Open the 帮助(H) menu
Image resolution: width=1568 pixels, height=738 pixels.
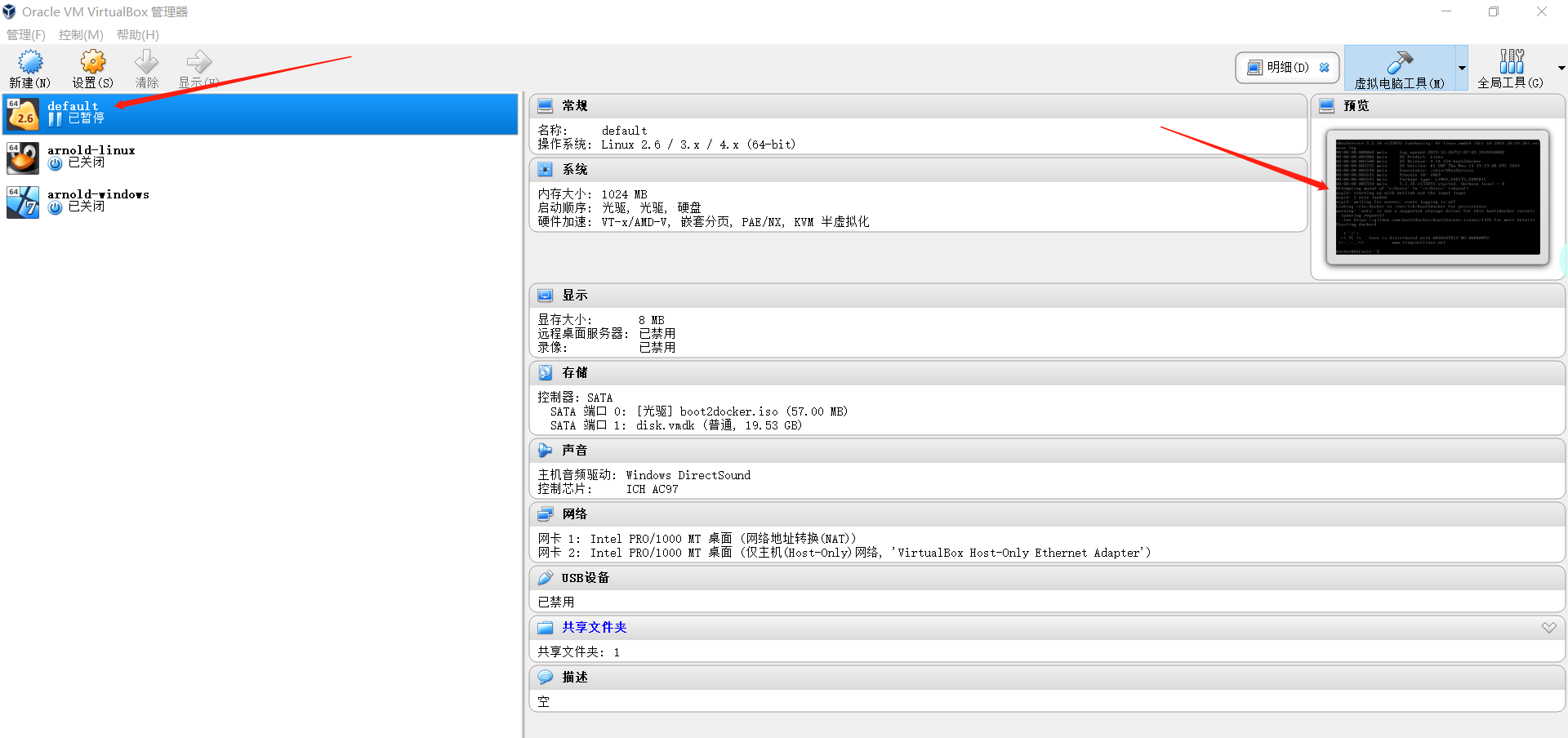pyautogui.click(x=138, y=35)
